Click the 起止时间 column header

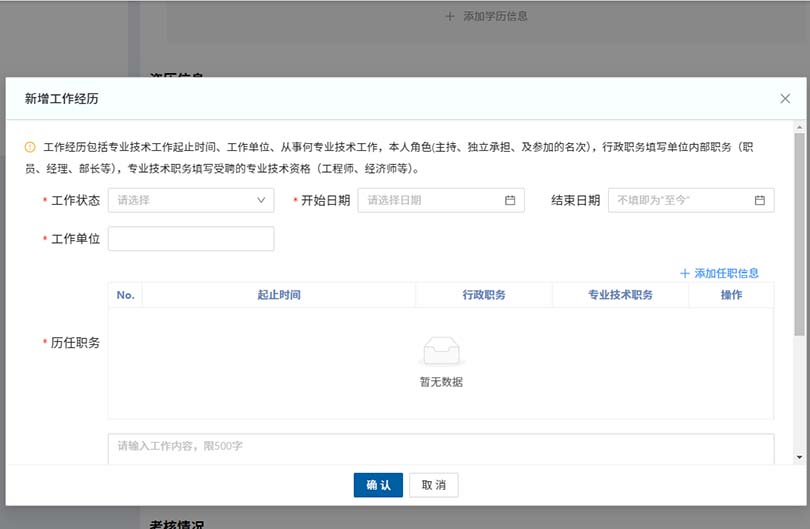tap(278, 295)
